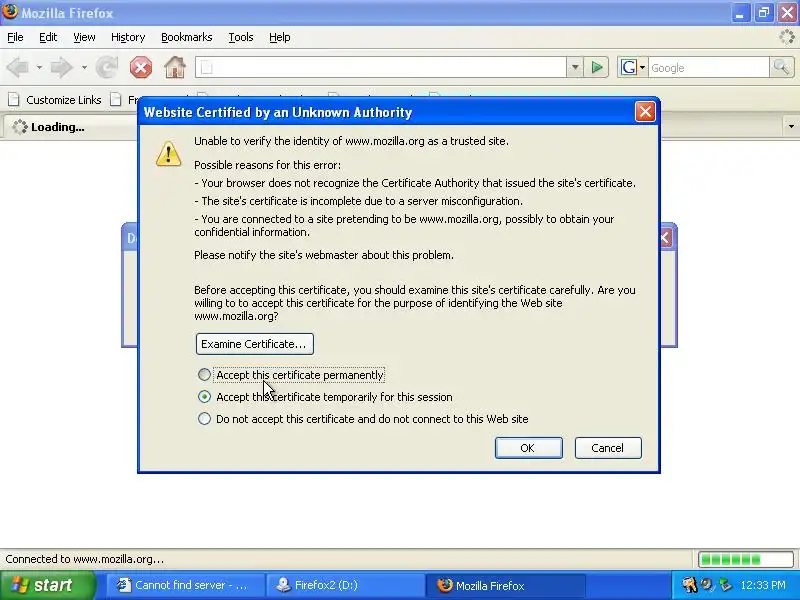Switch to Cannot find server taskbar window
This screenshot has height=600, width=800.
point(185,585)
